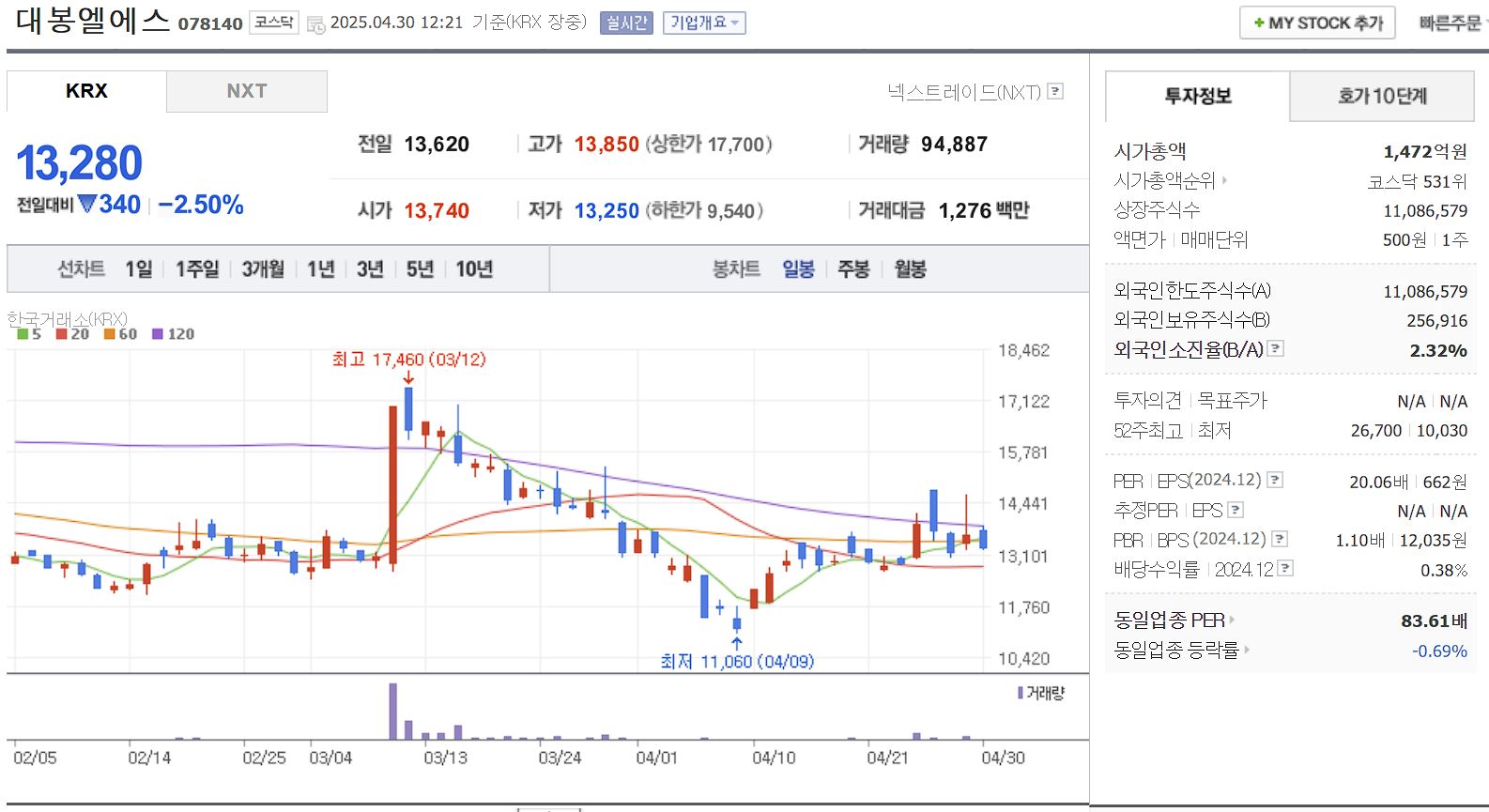This screenshot has width=1489, height=812.
Task: Click the current price 13,280
Action: tap(79, 163)
